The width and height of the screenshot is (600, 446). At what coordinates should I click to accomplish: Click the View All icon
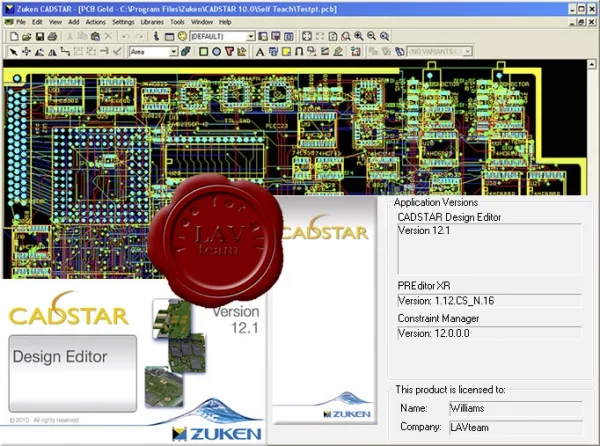tap(307, 36)
